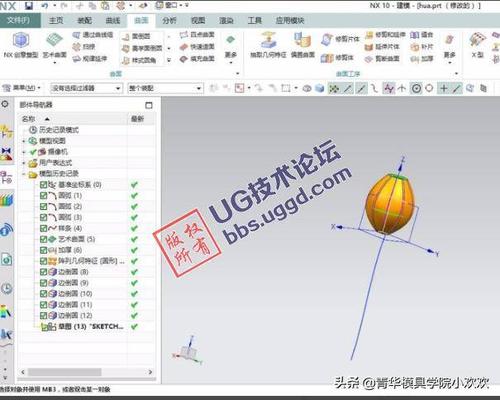Screen dimensions: 500x400
Task: Select the 艺术曲面 tool icon
Action: point(55,41)
